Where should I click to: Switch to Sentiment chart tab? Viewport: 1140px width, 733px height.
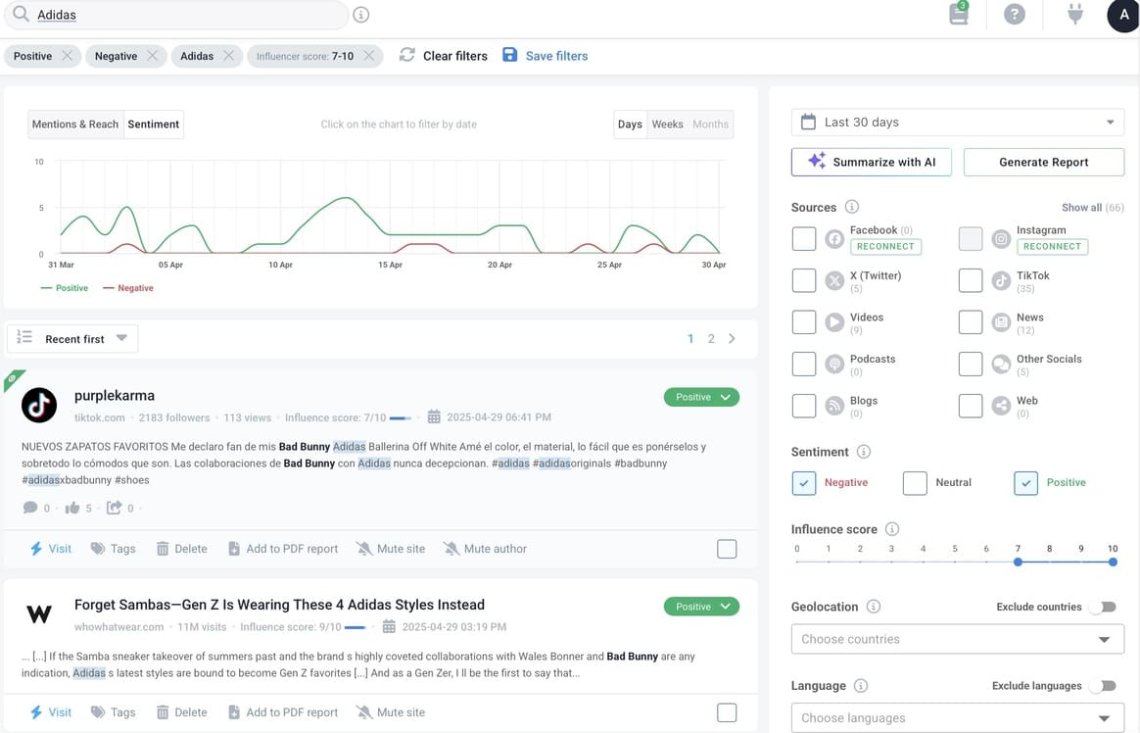click(x=153, y=124)
